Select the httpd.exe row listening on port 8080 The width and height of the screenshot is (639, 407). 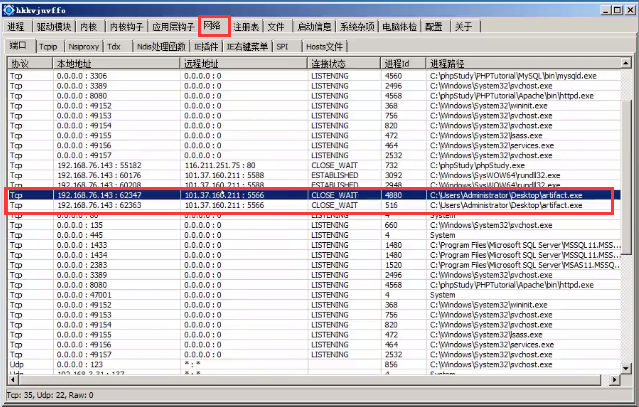point(300,95)
